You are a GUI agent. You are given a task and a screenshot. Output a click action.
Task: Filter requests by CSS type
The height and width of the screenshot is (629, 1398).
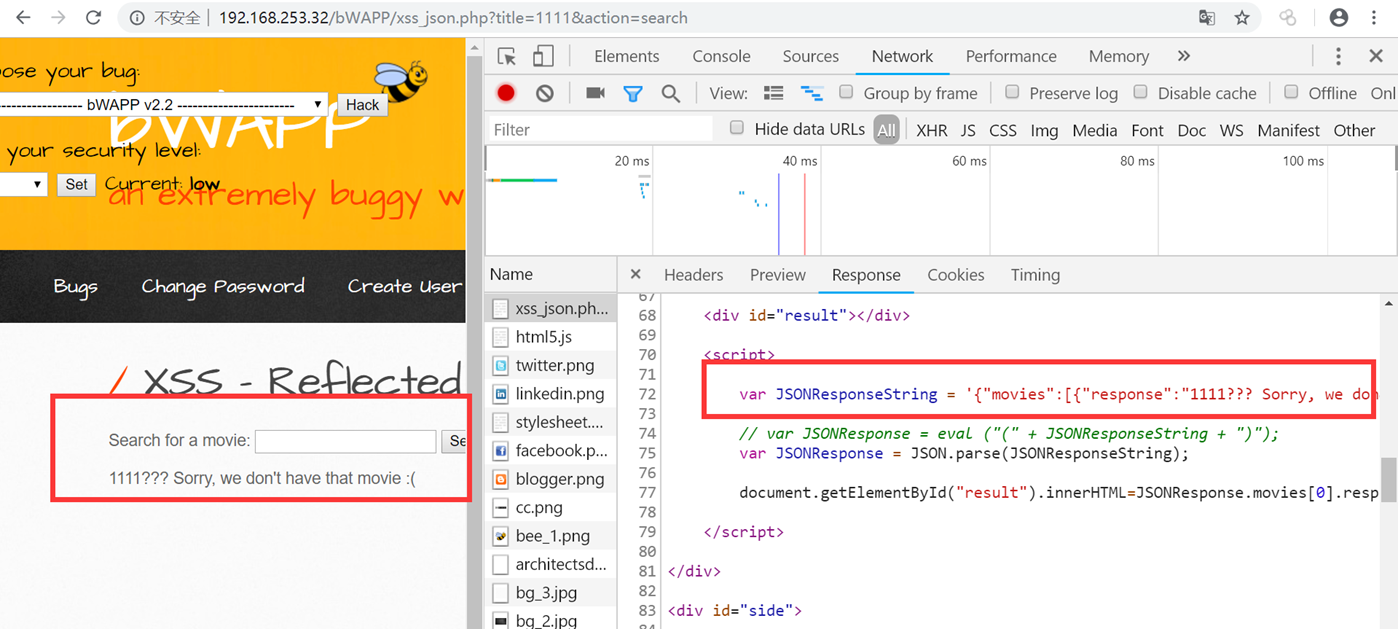click(x=1003, y=130)
